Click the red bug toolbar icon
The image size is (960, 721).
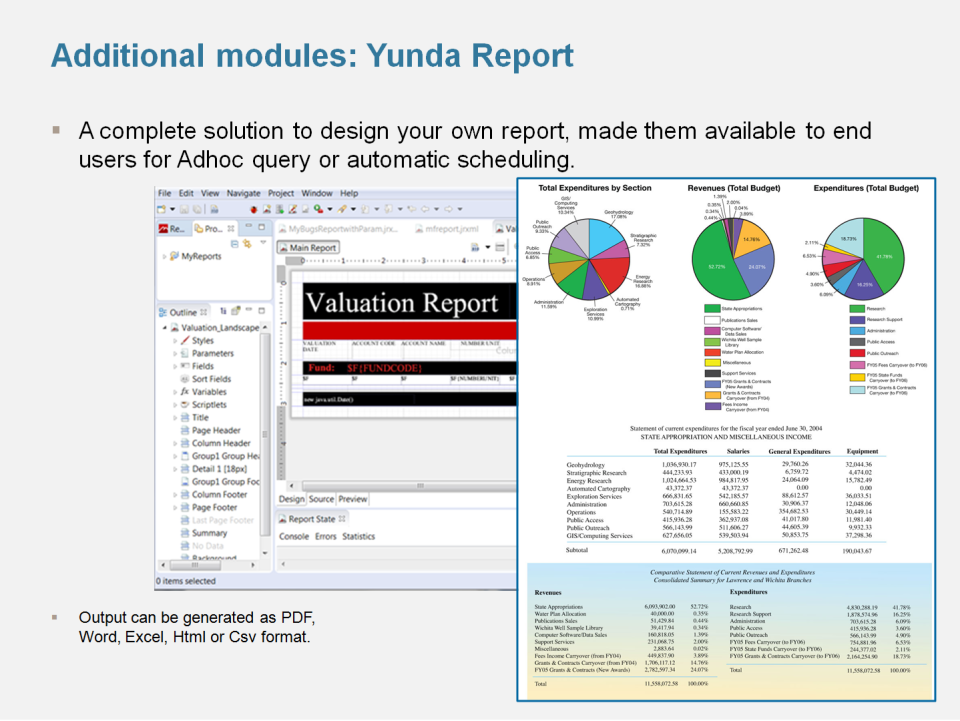(253, 209)
